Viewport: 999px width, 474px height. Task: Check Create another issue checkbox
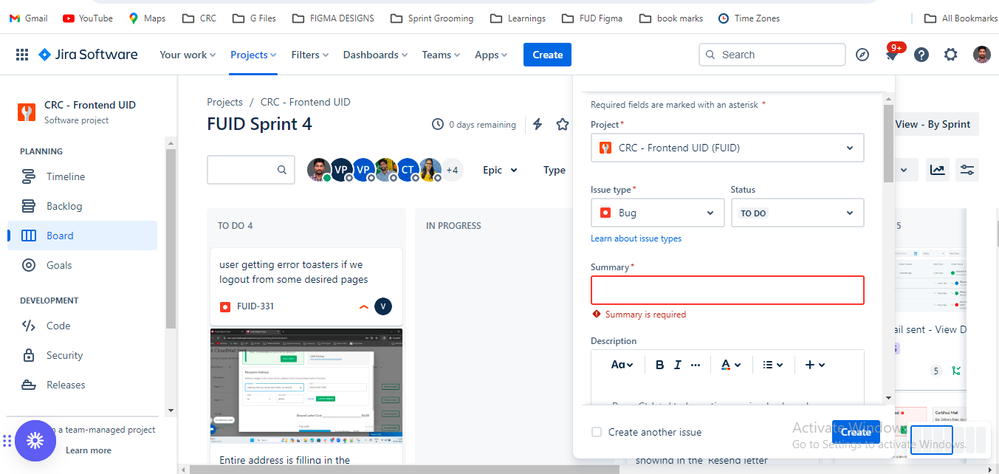[596, 432]
